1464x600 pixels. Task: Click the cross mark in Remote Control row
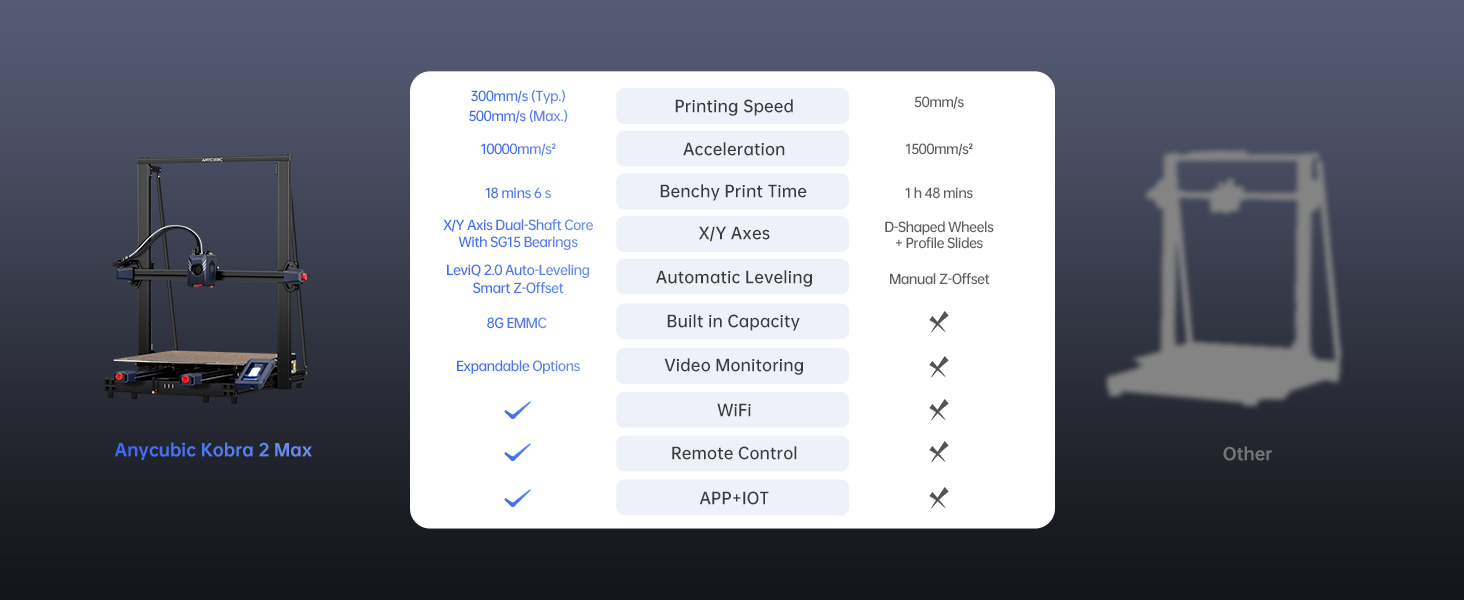coord(938,453)
